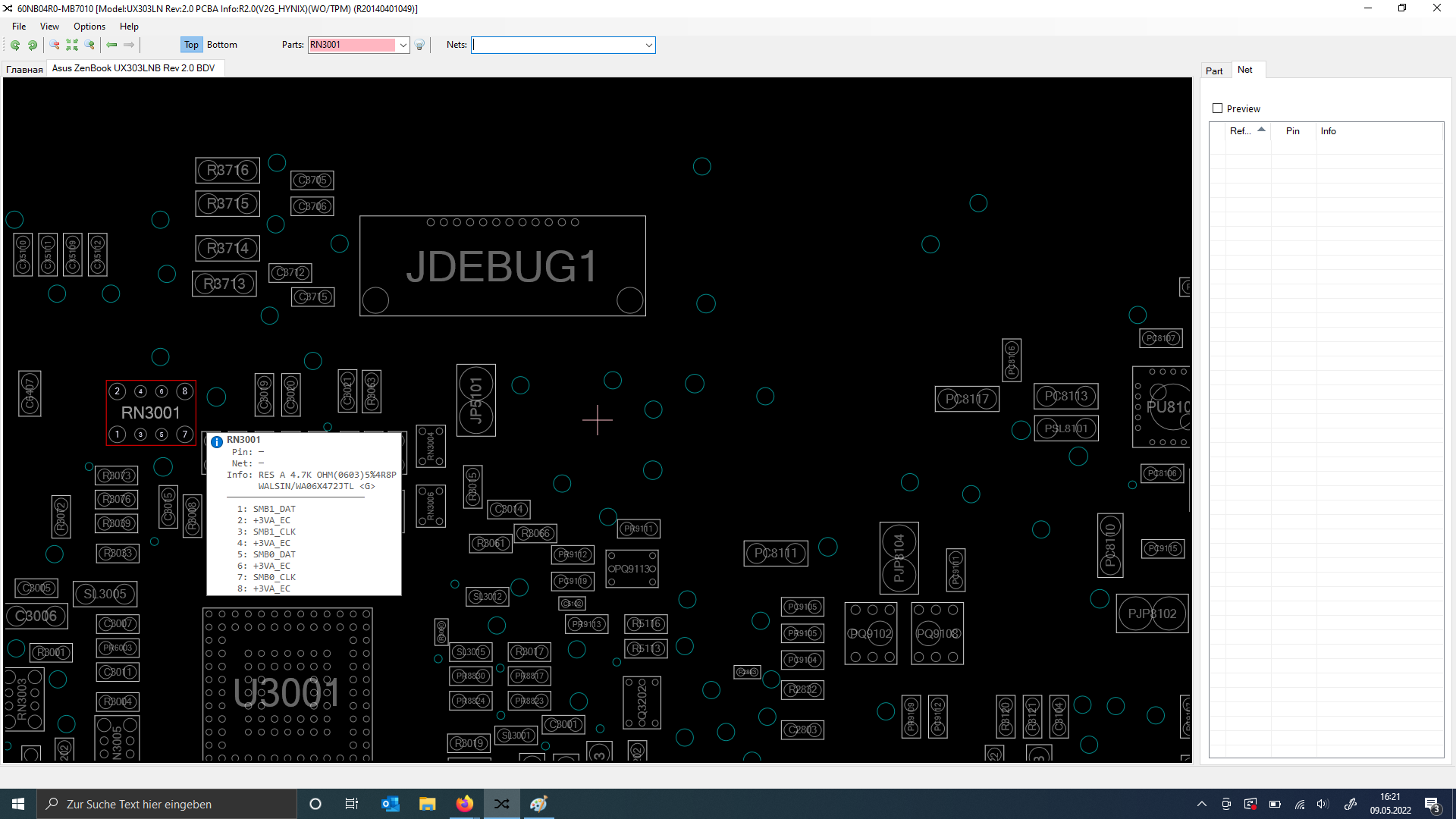Open the Главная tab
Image resolution: width=1456 pixels, height=819 pixels.
(x=24, y=69)
